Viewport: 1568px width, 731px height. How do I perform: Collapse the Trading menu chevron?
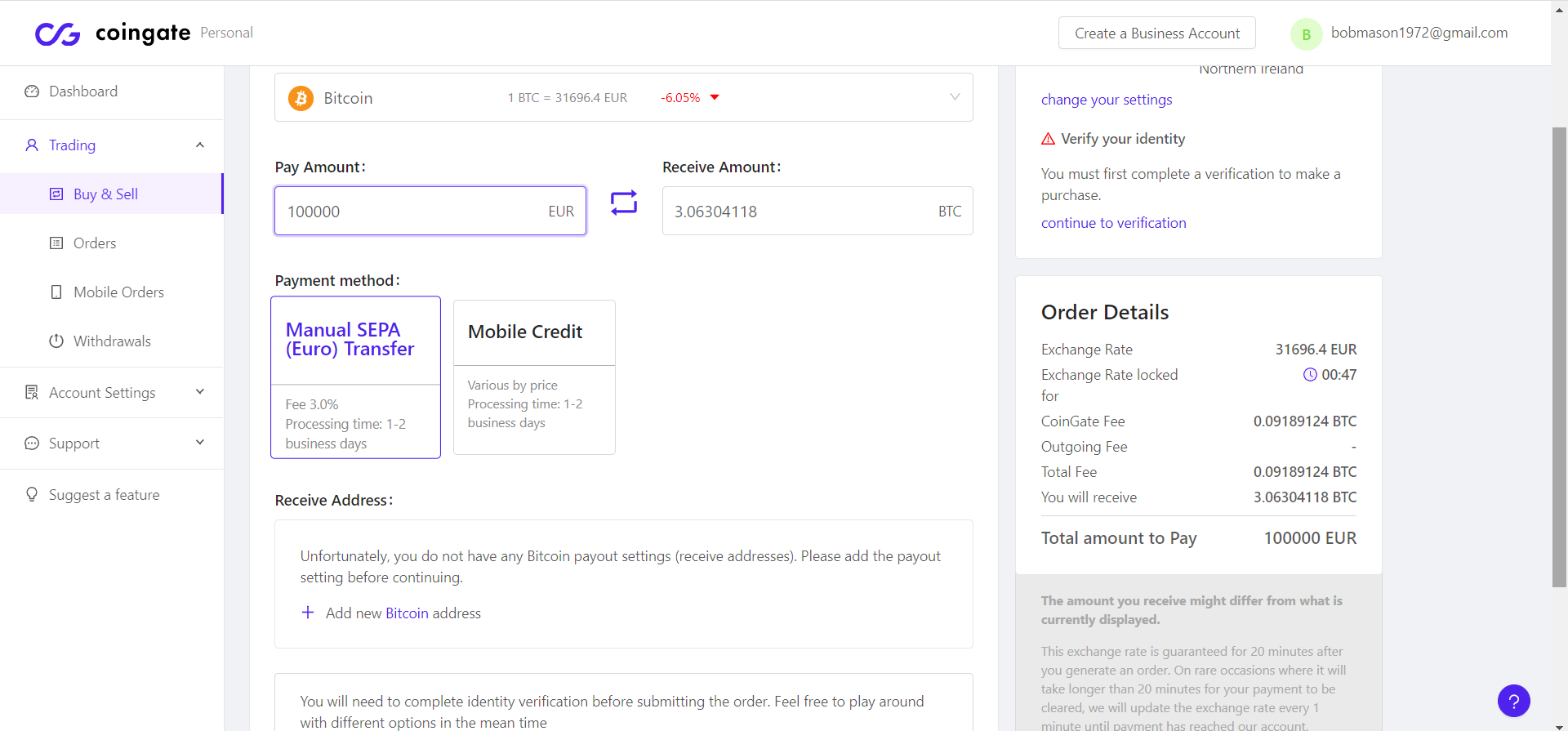[x=200, y=145]
